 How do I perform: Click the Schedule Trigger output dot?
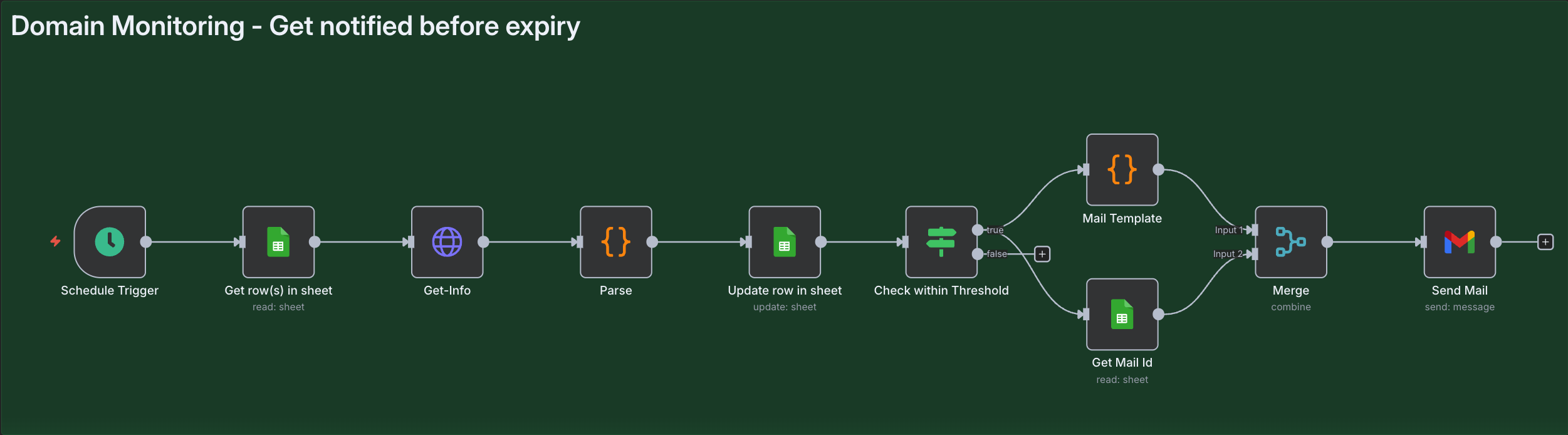coord(146,242)
